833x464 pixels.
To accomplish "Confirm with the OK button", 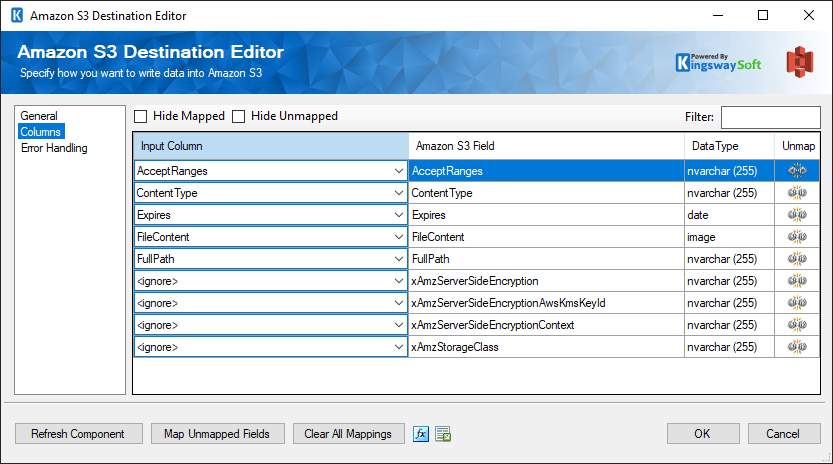I will coord(703,434).
